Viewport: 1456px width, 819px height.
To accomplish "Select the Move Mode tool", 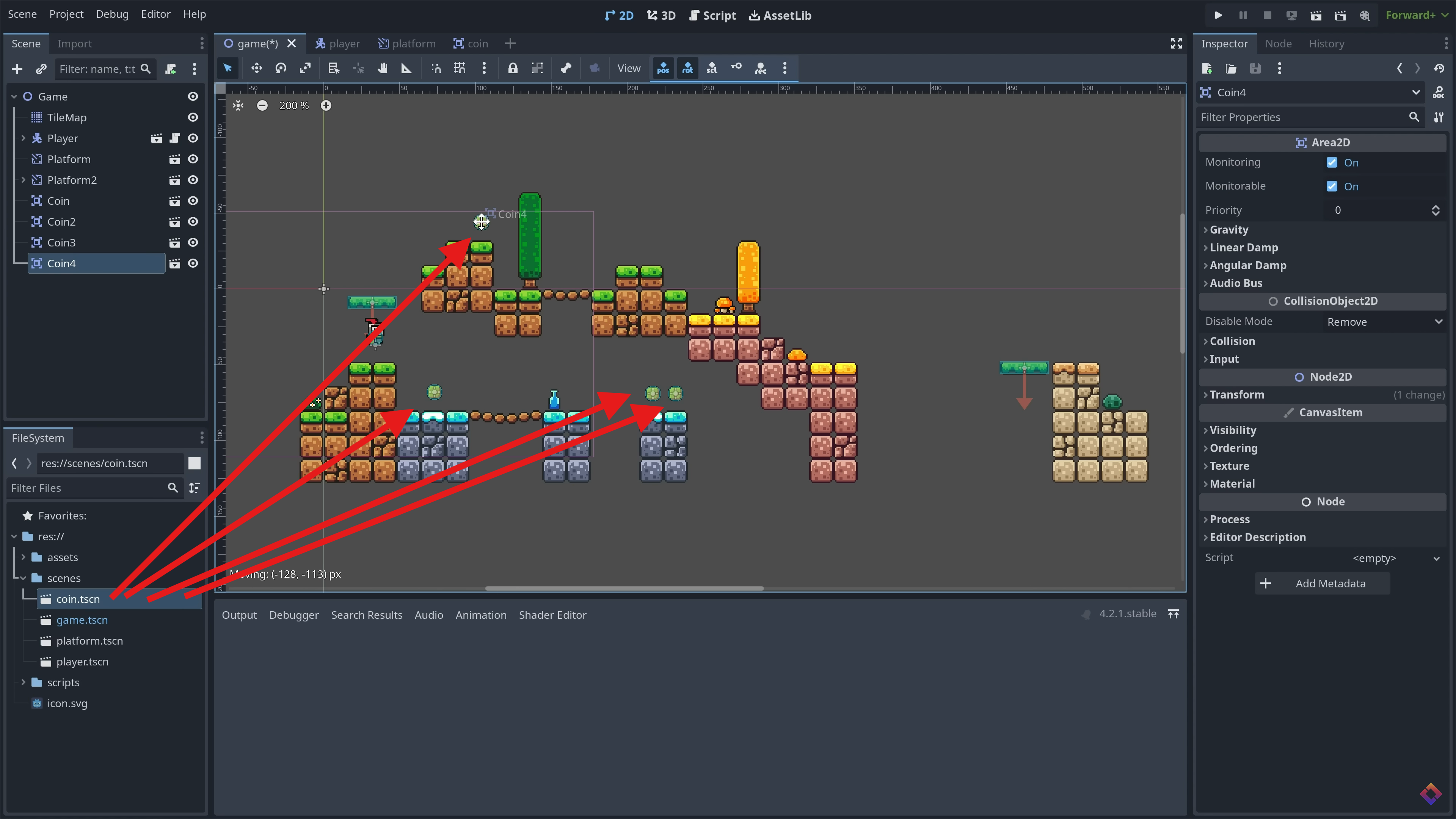I will click(x=256, y=68).
